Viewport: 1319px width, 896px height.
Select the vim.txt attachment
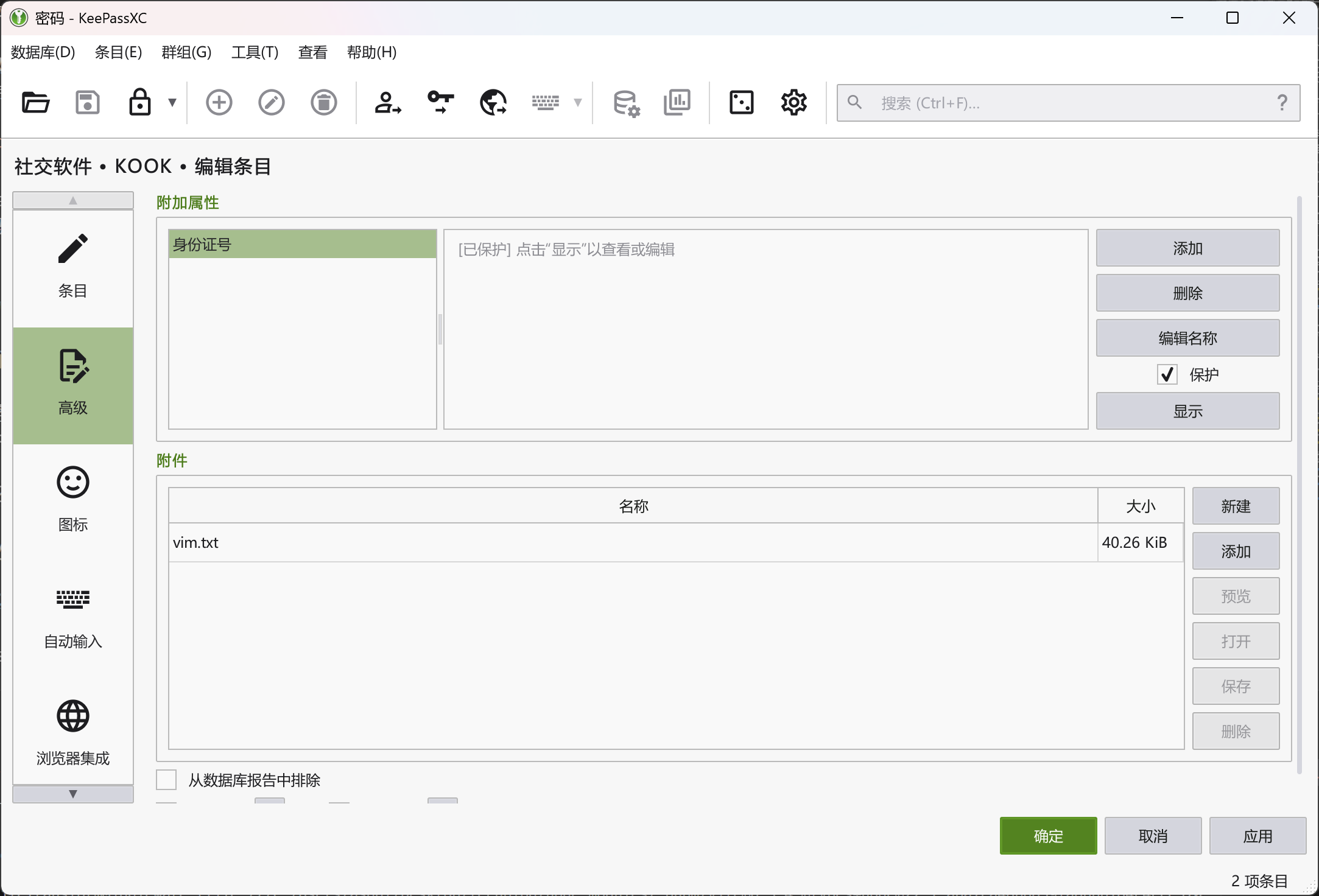633,542
